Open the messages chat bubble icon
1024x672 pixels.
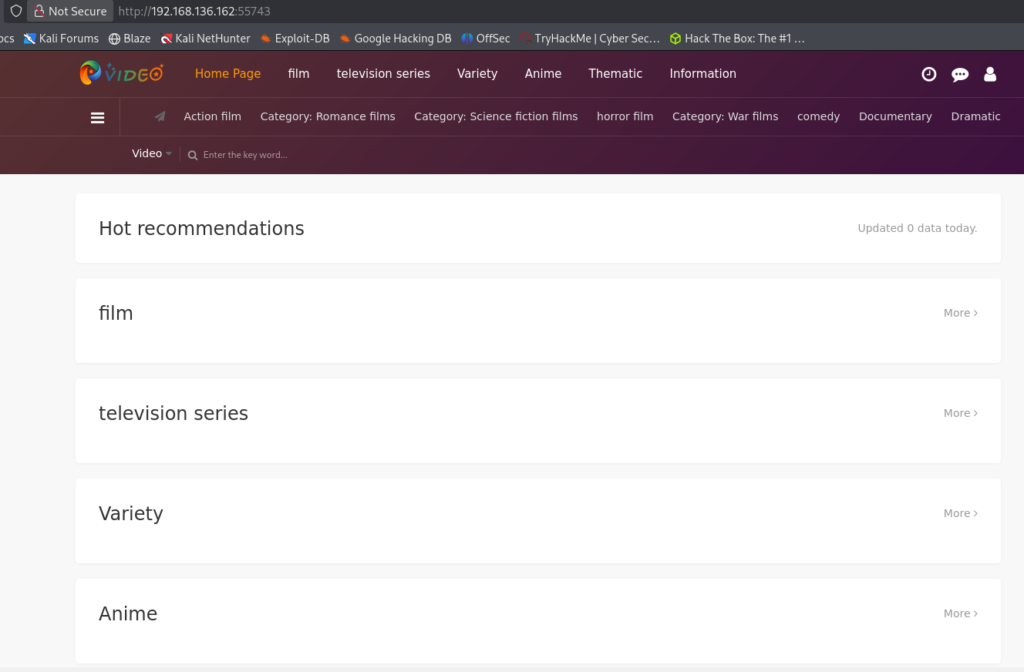pyautogui.click(x=960, y=74)
